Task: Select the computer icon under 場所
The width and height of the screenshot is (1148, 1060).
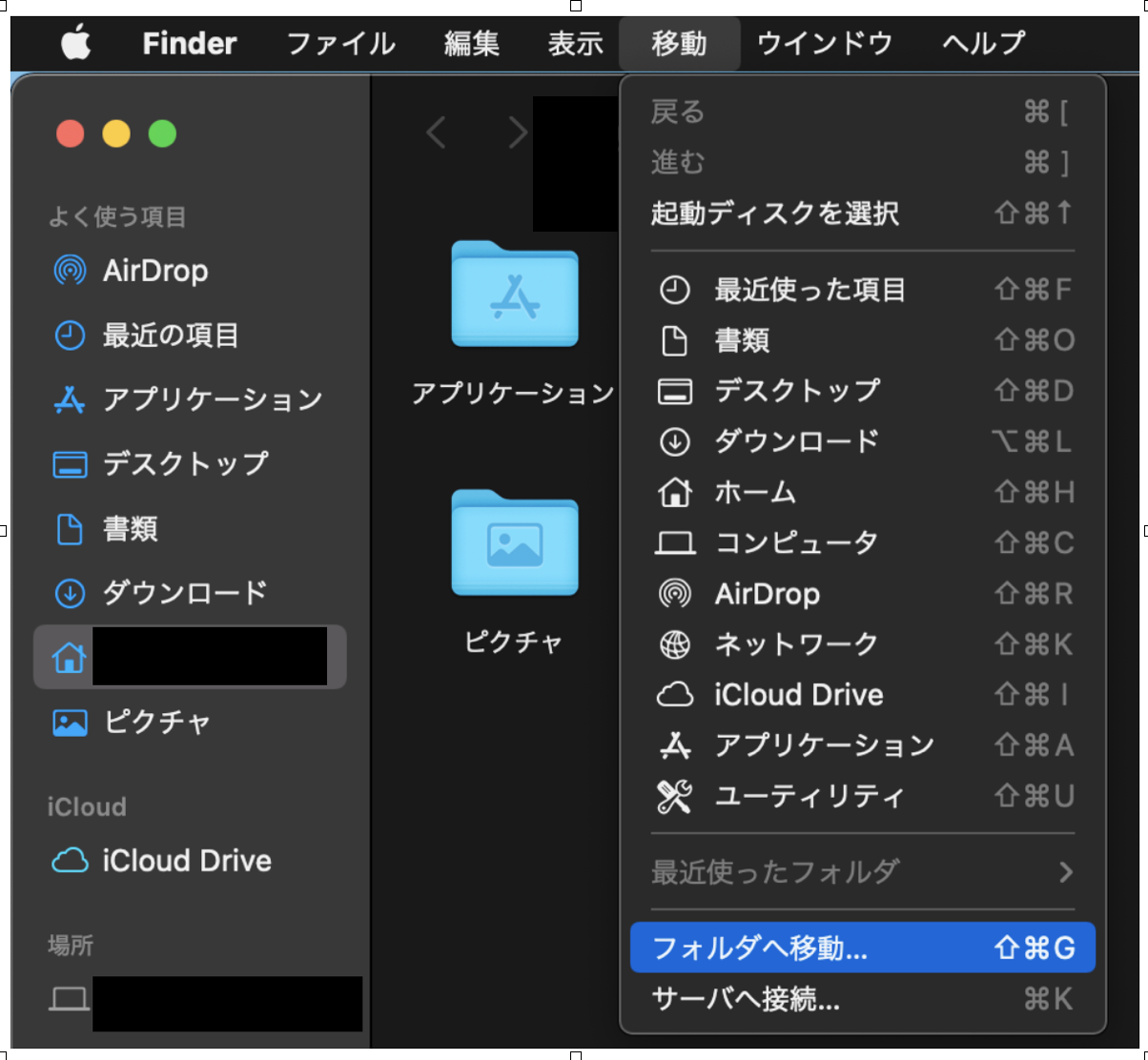Action: pos(70,999)
